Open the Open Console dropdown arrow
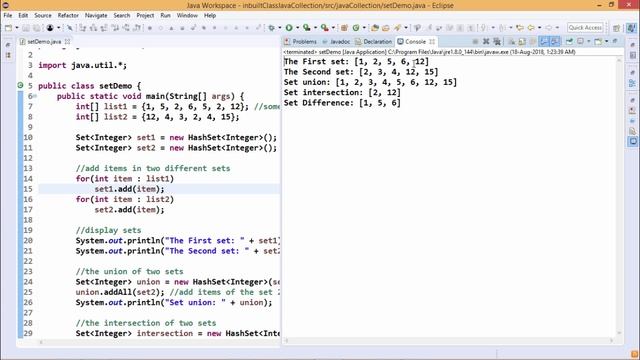This screenshot has height=360, width=640. (x=607, y=41)
